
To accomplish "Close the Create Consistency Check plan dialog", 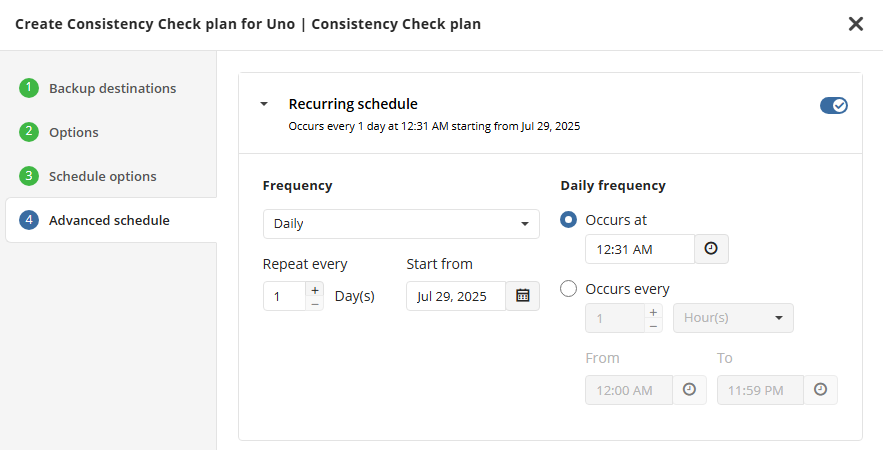I will tap(855, 24).
